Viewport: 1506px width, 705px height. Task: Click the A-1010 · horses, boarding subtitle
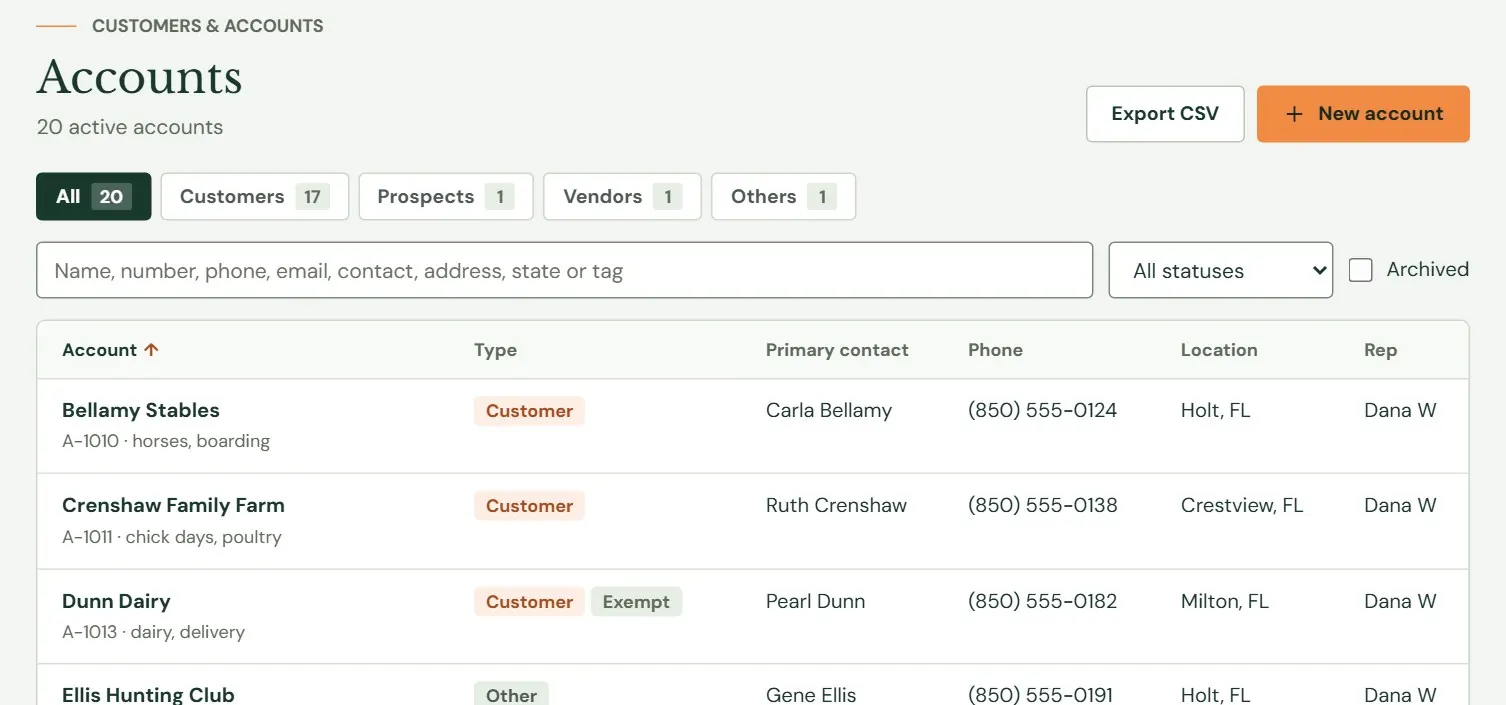(x=166, y=441)
